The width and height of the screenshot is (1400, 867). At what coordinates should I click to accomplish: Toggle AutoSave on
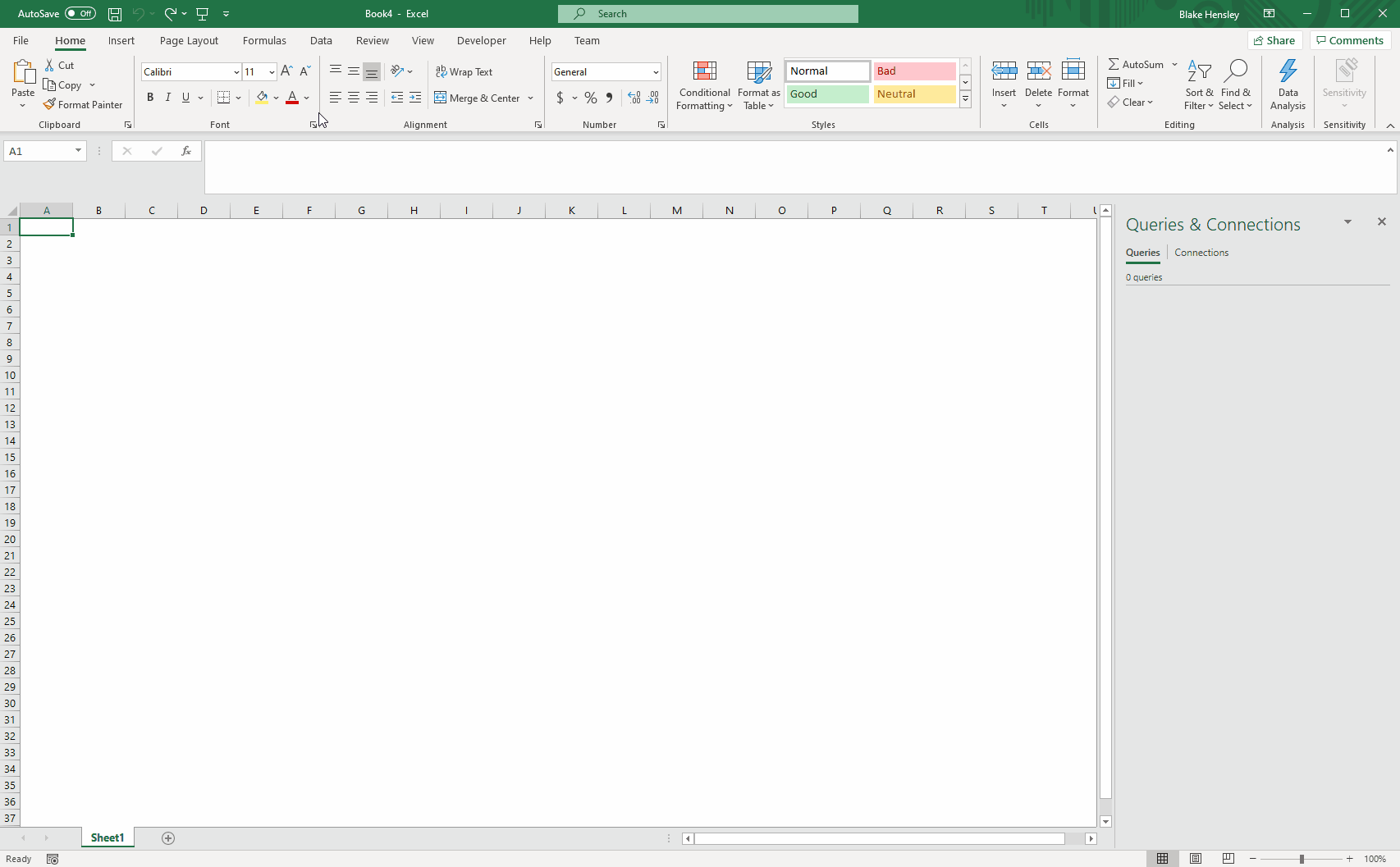[x=79, y=13]
